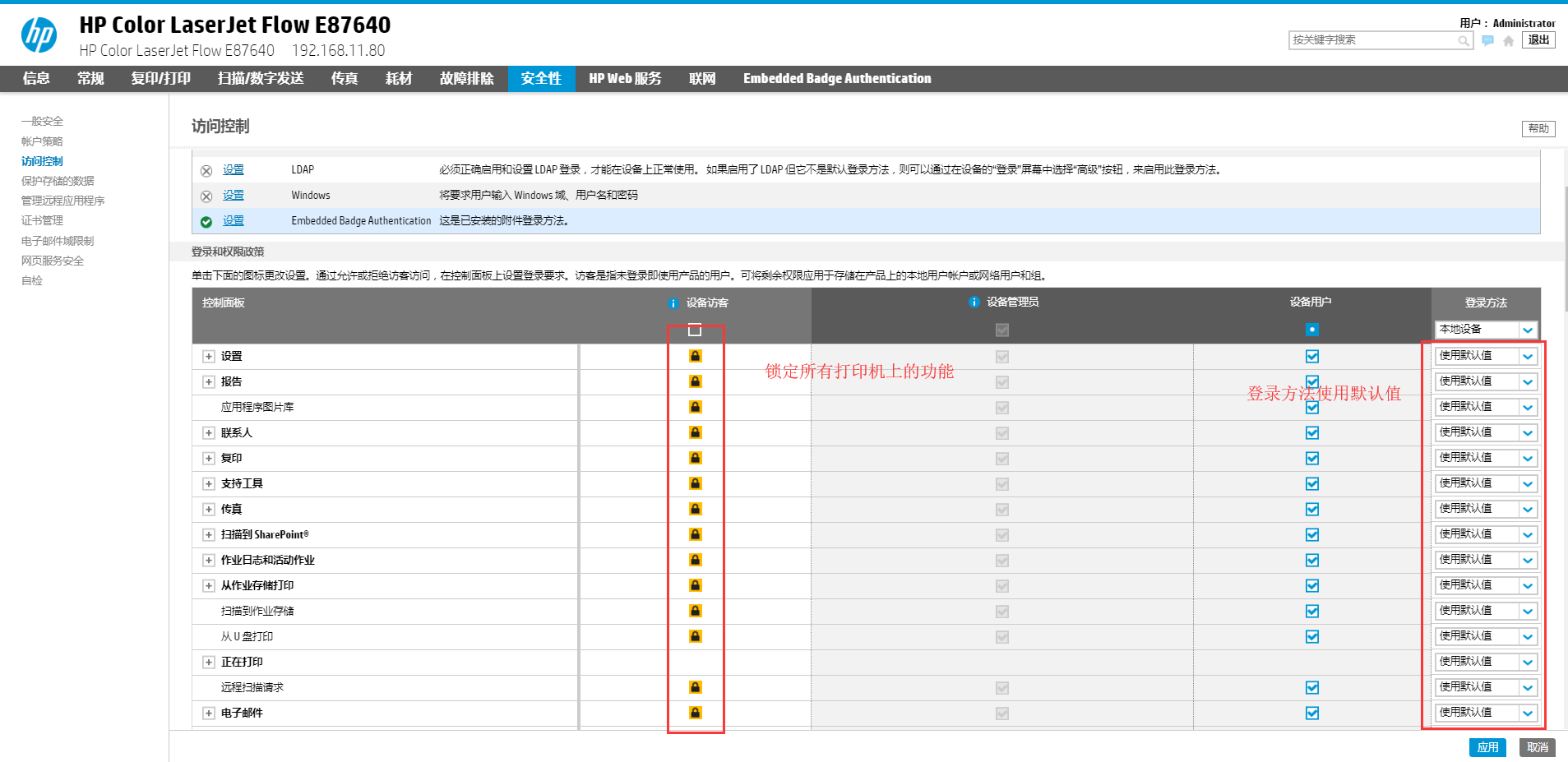Click LDAP disabled status icon
1568x762 pixels.
click(x=206, y=171)
